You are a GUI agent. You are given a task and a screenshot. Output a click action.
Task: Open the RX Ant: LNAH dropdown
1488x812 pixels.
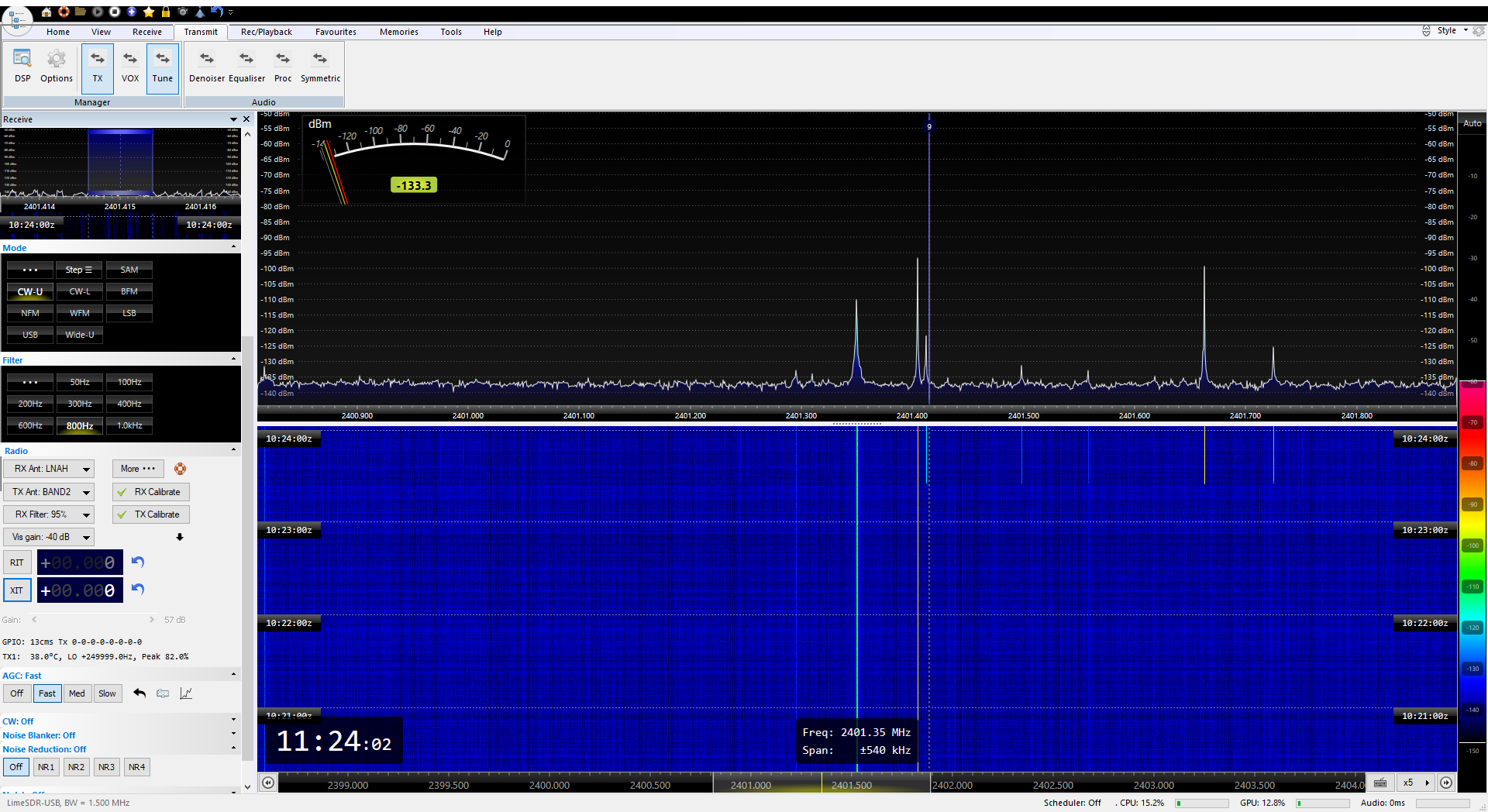point(48,469)
